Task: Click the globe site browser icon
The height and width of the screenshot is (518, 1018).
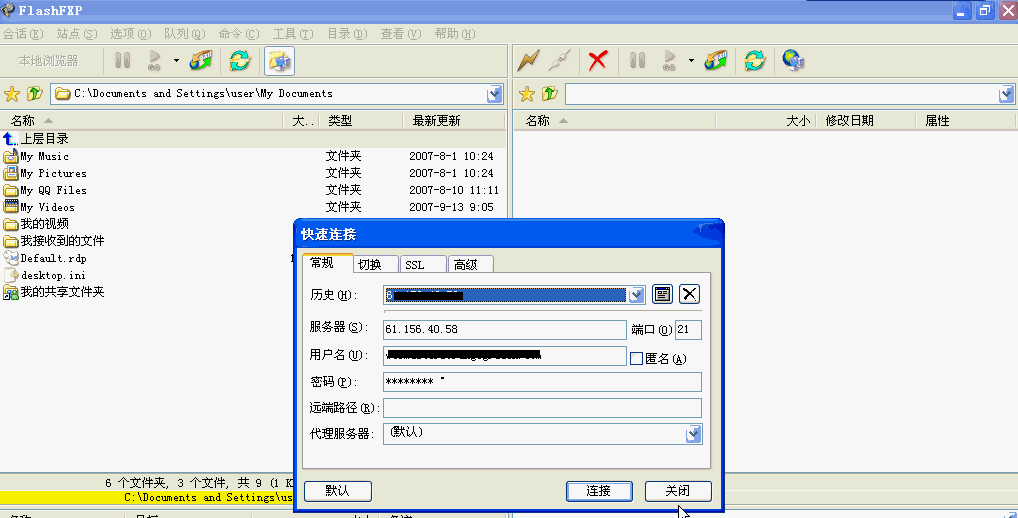Action: (x=793, y=61)
